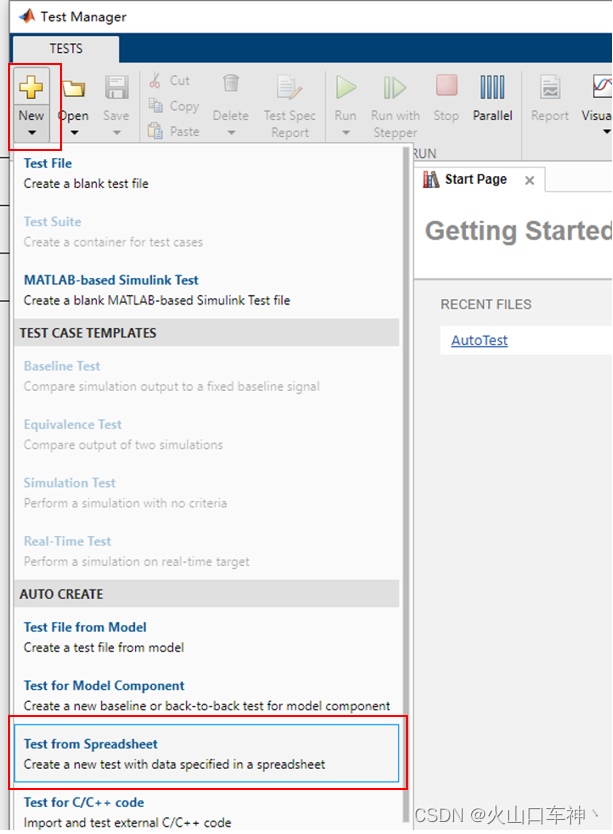The width and height of the screenshot is (613, 834).
Task: Click the Save floppy disk icon
Action: coord(116,87)
